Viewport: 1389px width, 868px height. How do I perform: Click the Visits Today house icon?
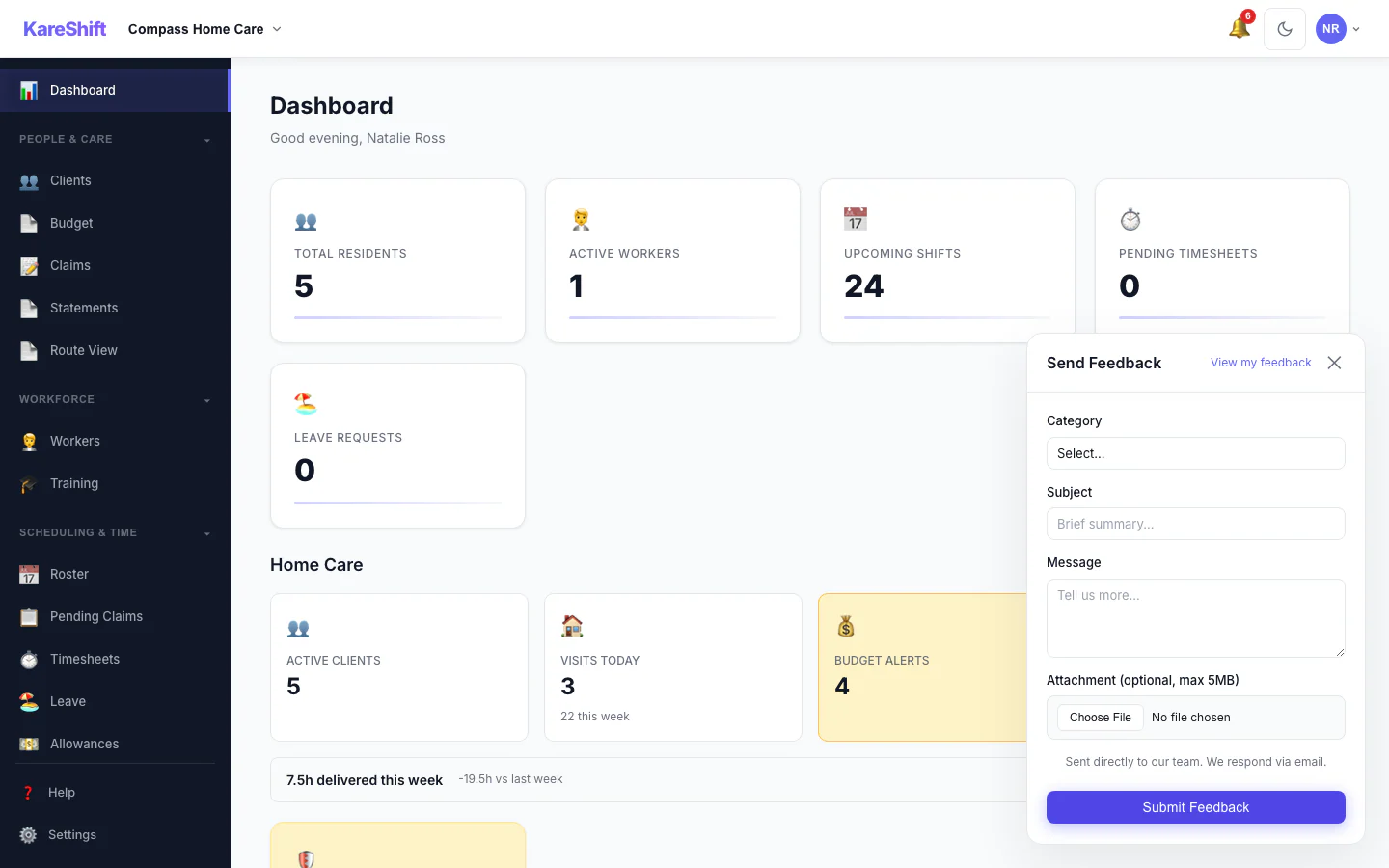click(x=572, y=626)
